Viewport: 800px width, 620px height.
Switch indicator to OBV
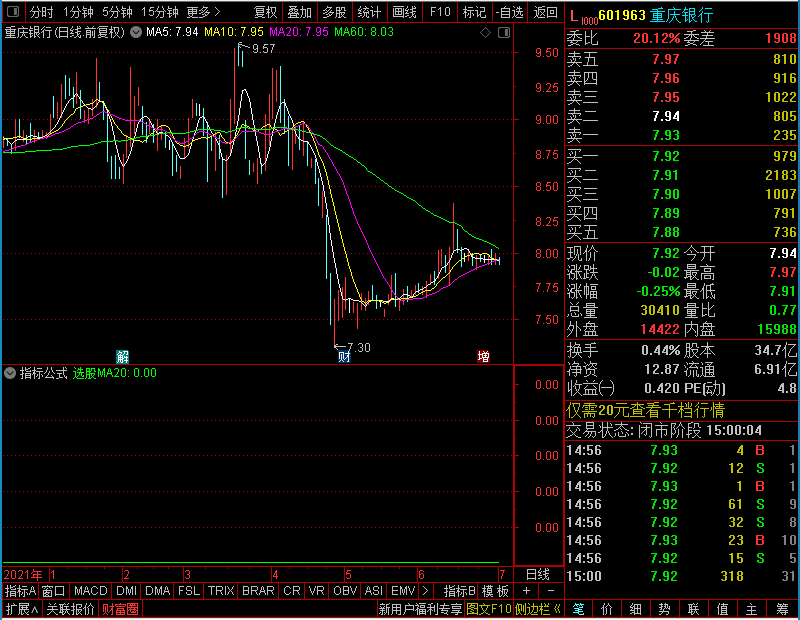[x=345, y=591]
